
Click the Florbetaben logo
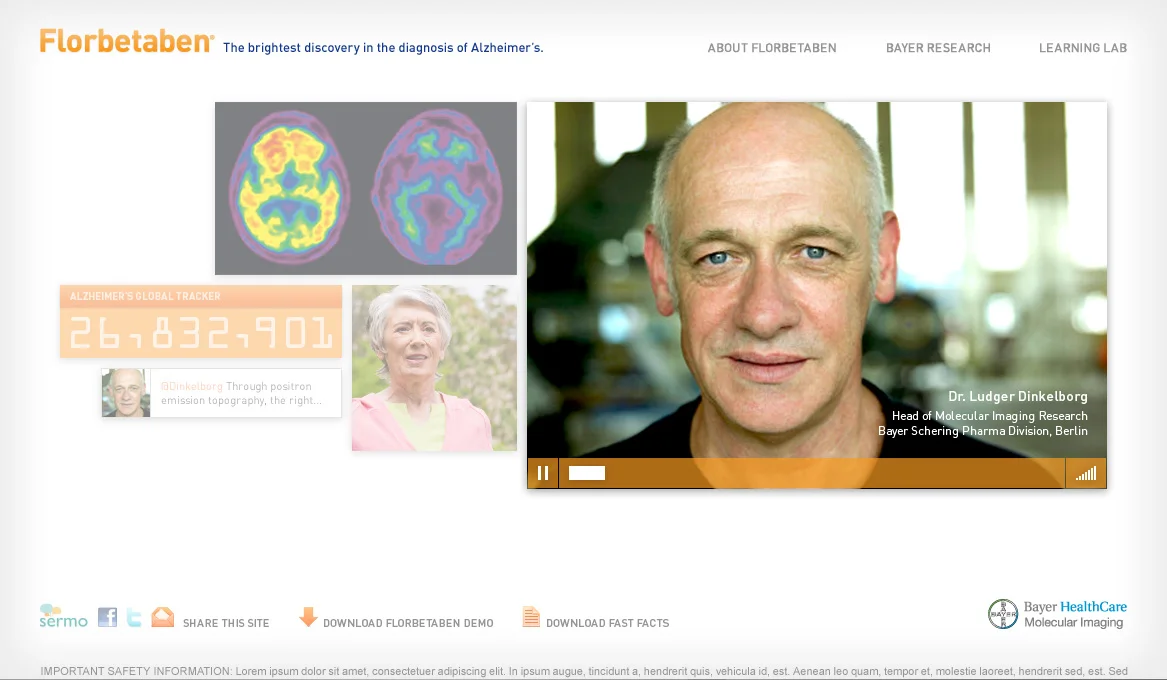127,41
